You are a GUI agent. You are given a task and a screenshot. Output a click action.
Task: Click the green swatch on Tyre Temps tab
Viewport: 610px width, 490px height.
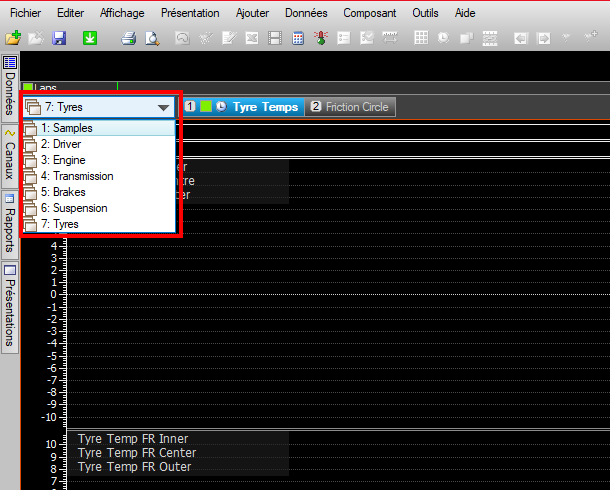206,106
